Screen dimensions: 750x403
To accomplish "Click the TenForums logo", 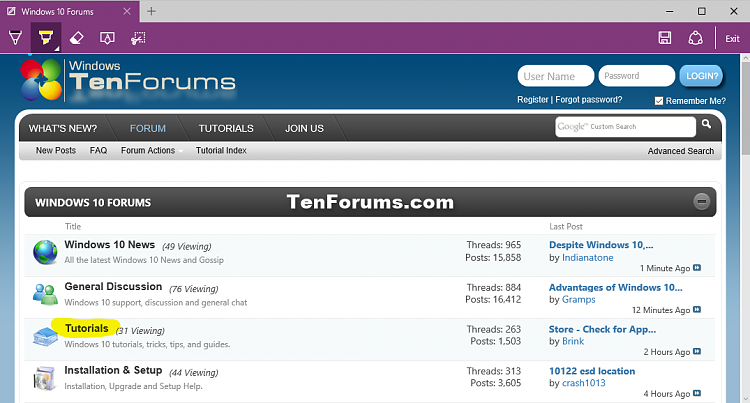I will pos(128,80).
